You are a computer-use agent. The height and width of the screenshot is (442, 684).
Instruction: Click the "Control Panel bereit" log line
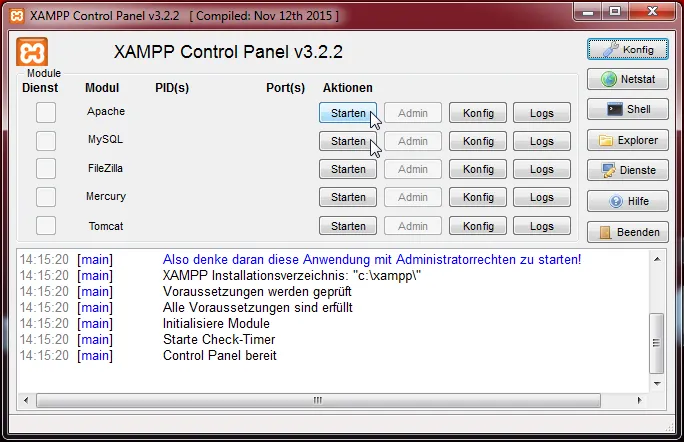point(220,355)
